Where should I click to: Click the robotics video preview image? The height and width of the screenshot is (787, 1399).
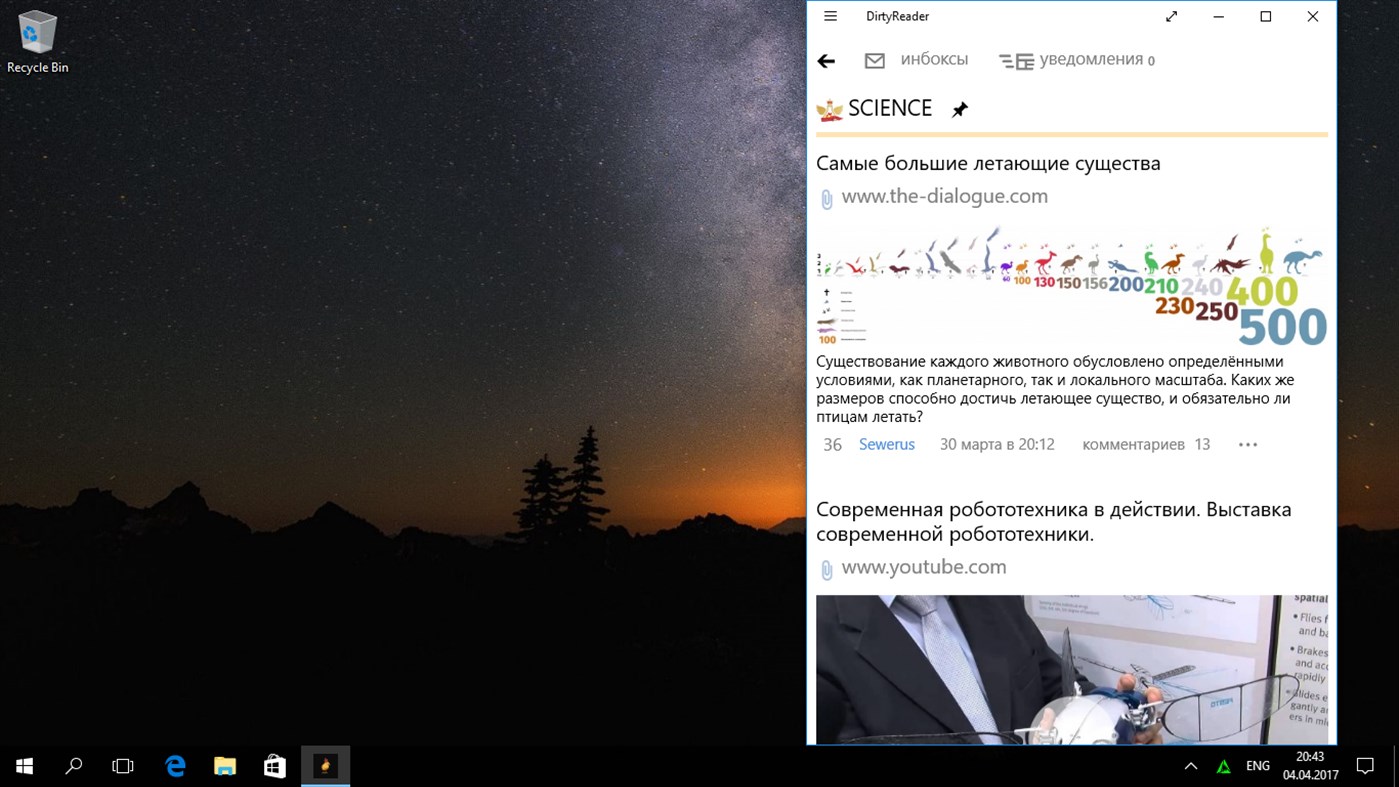(x=1072, y=670)
